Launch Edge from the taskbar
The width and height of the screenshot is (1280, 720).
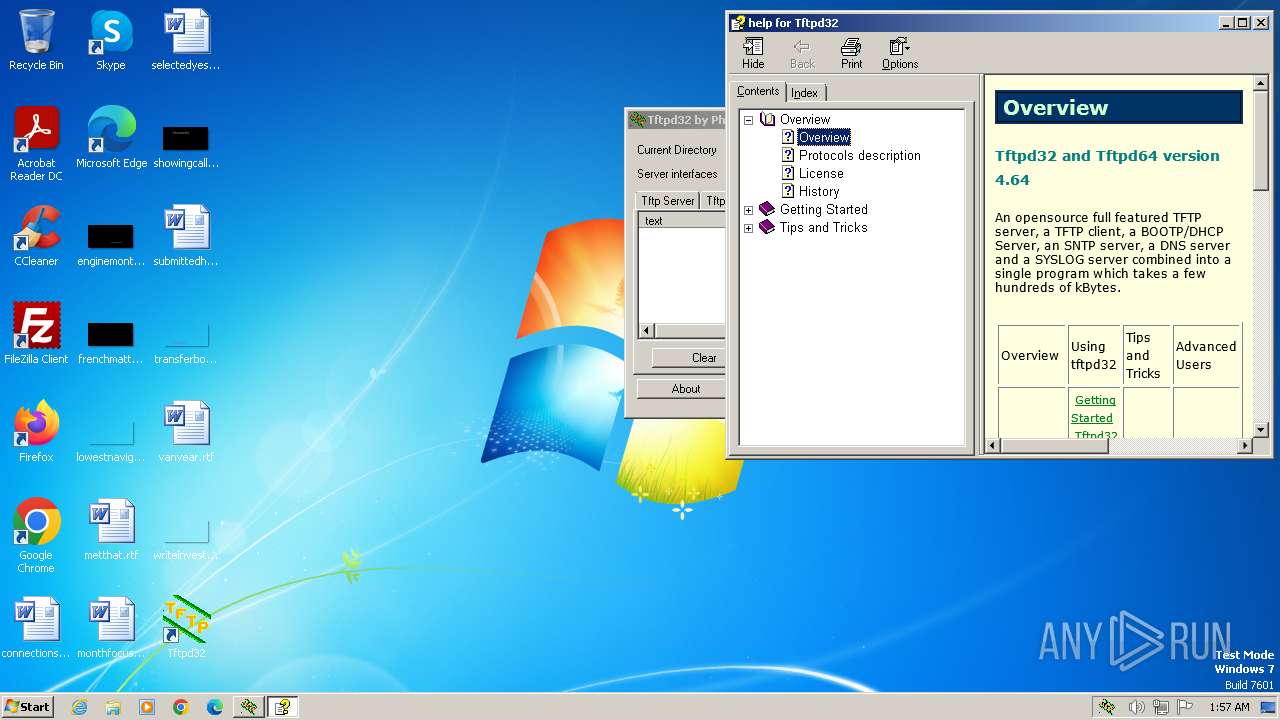point(215,707)
